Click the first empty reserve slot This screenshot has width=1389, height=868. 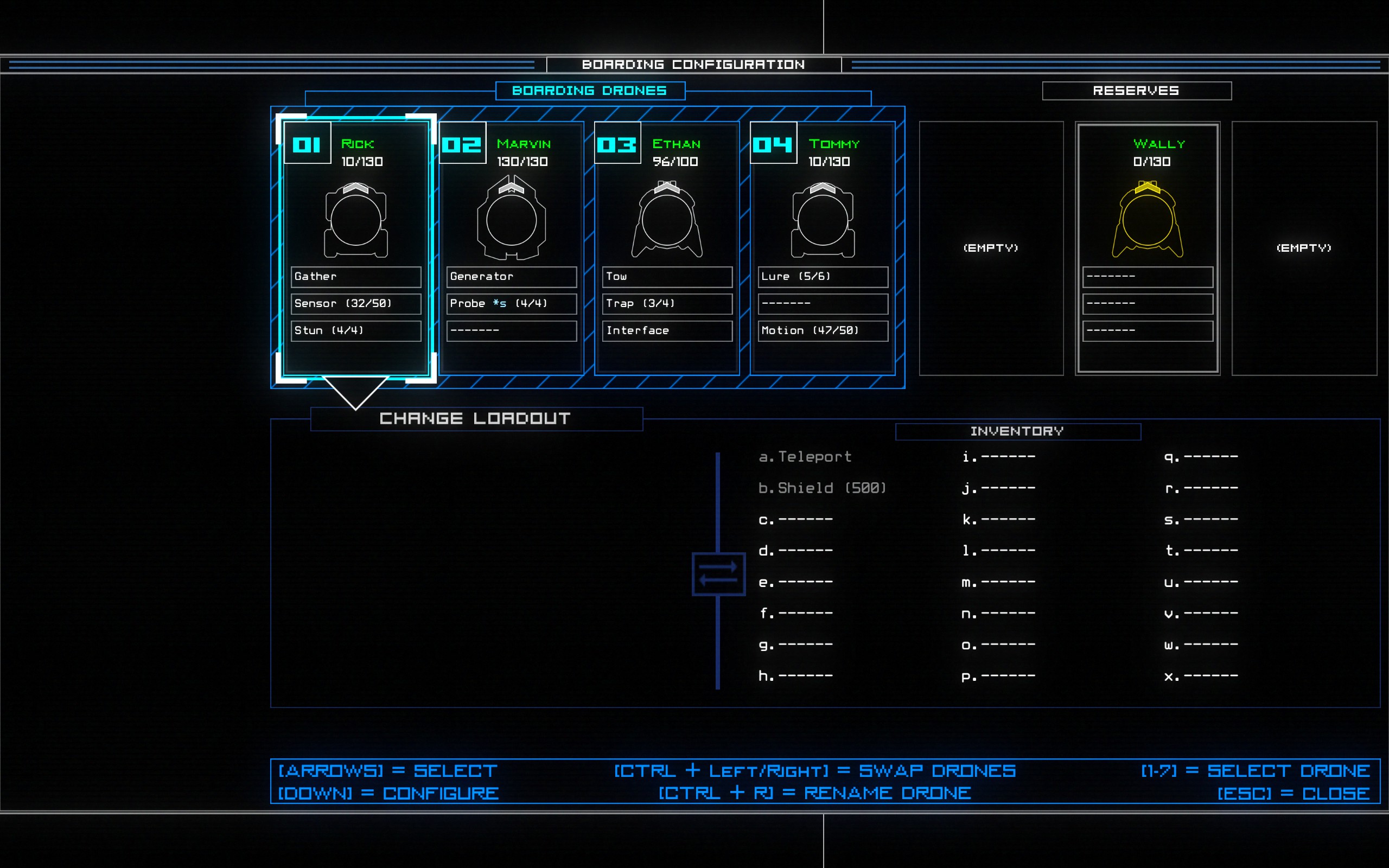991,248
